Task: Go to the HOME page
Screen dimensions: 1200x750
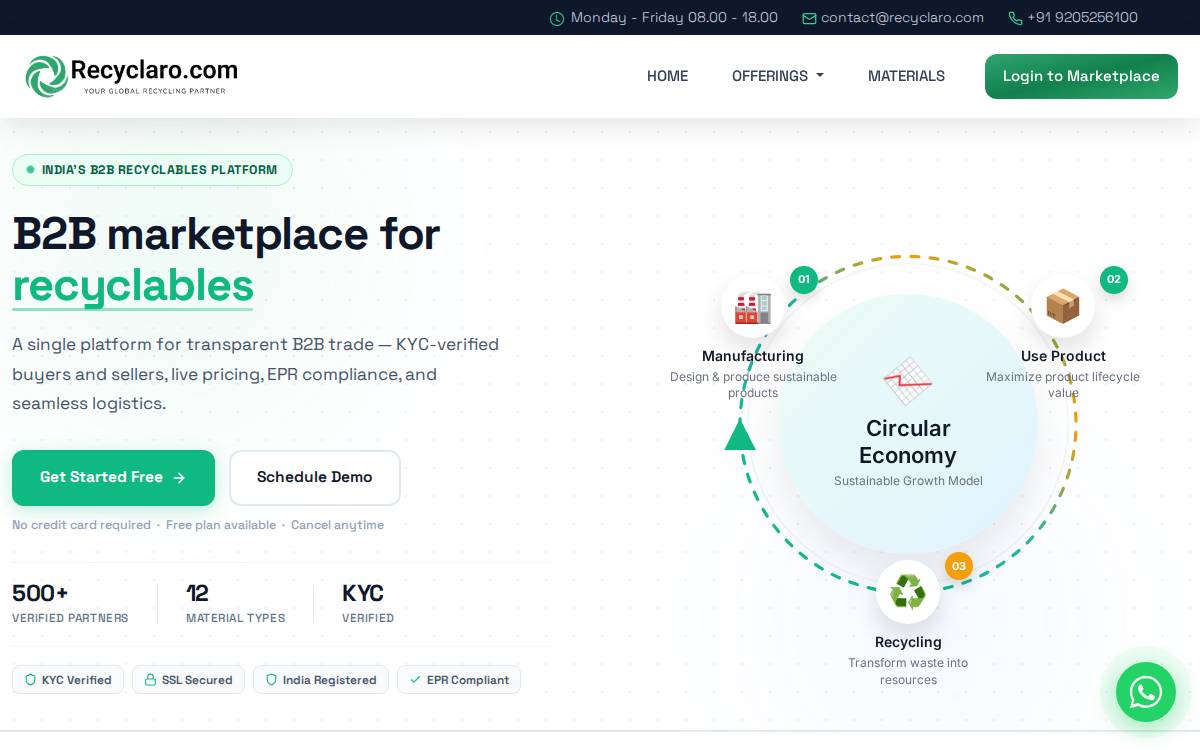Action: tap(667, 76)
